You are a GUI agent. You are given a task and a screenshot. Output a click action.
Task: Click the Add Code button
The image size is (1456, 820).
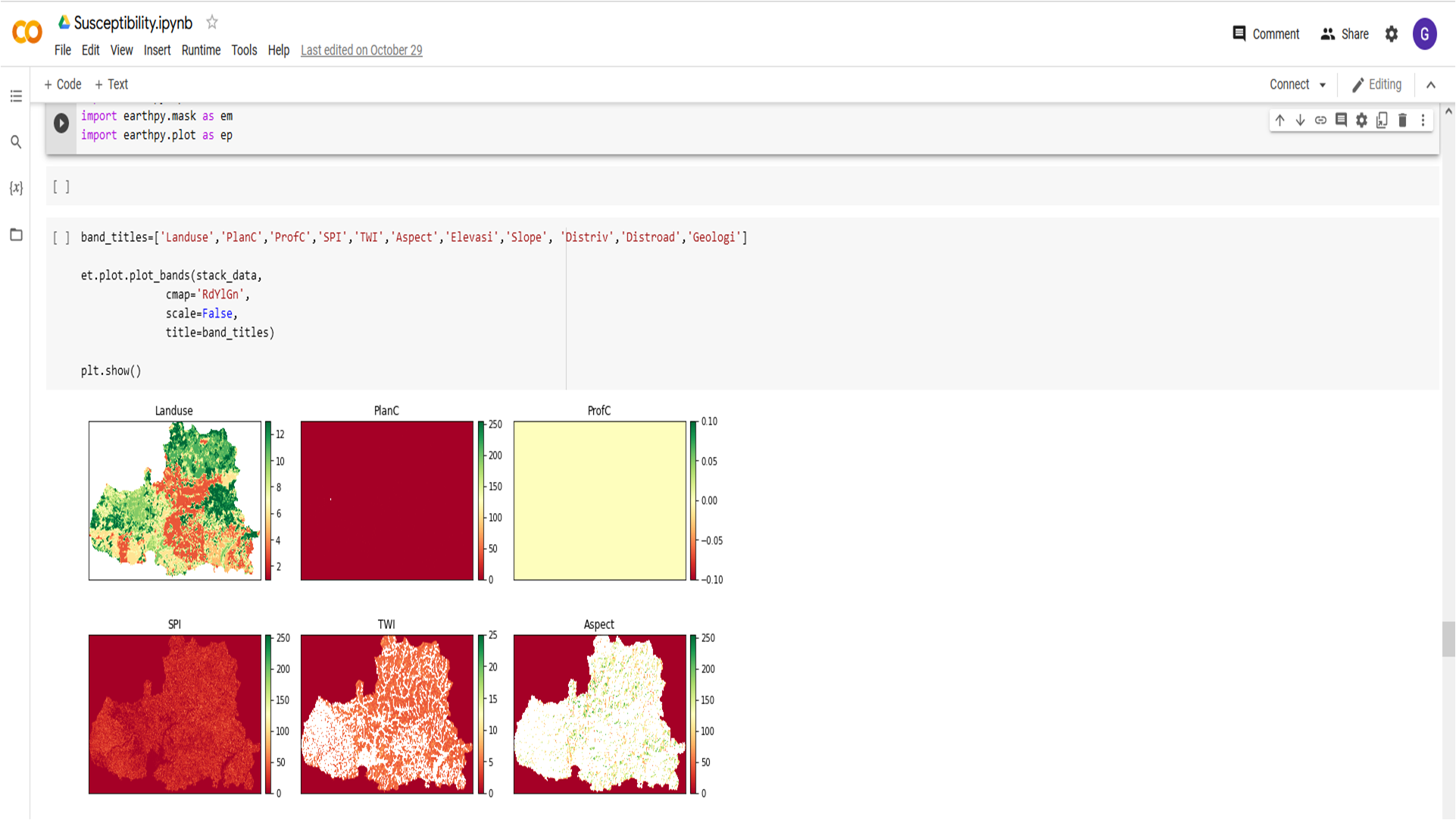click(64, 84)
